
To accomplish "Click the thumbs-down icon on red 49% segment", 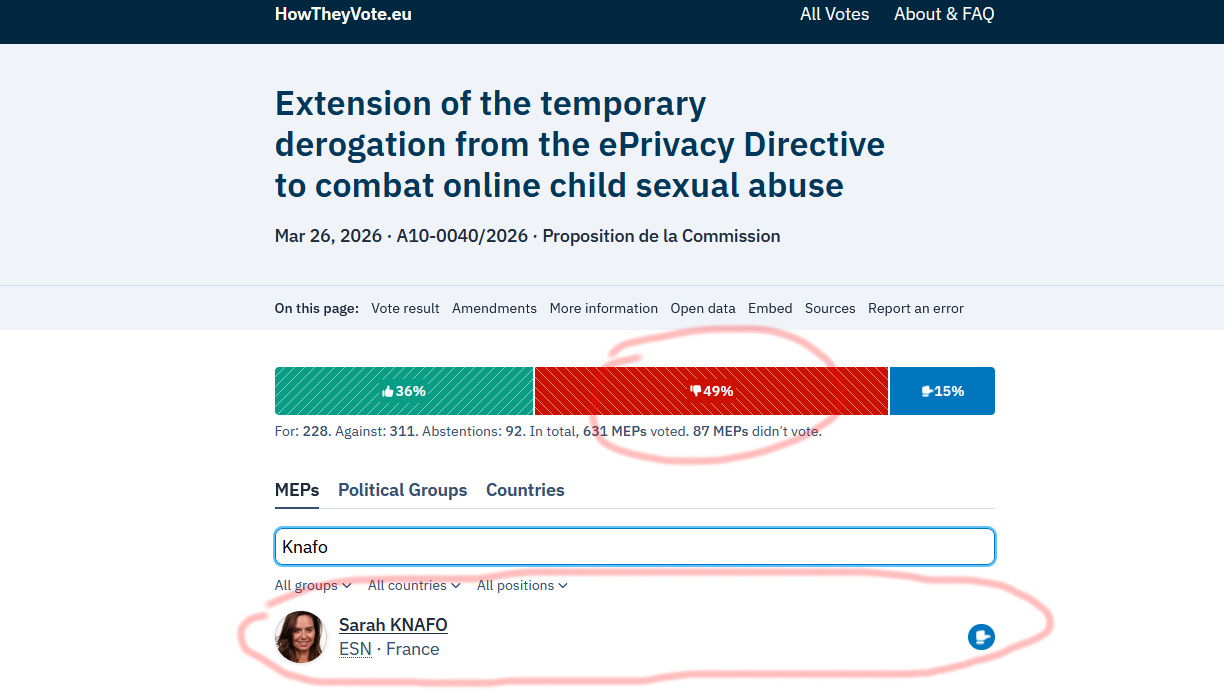I will (694, 390).
